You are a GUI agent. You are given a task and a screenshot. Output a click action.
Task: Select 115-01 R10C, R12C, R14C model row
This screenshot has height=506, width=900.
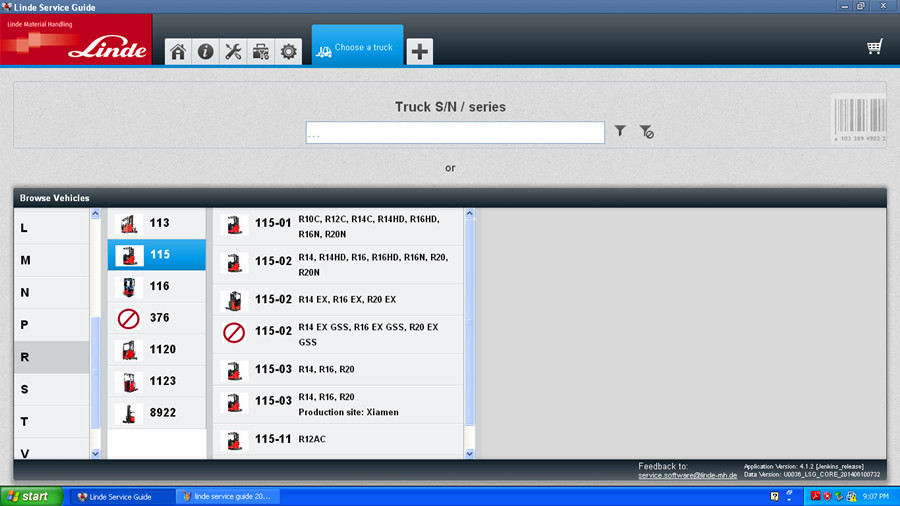339,227
